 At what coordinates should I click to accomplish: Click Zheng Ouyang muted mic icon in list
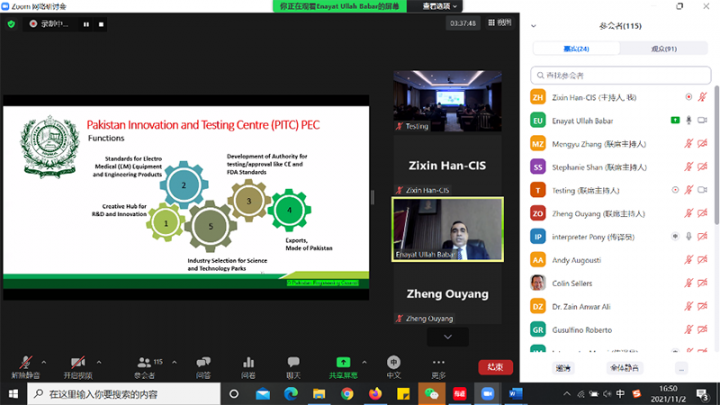pyautogui.click(x=688, y=213)
